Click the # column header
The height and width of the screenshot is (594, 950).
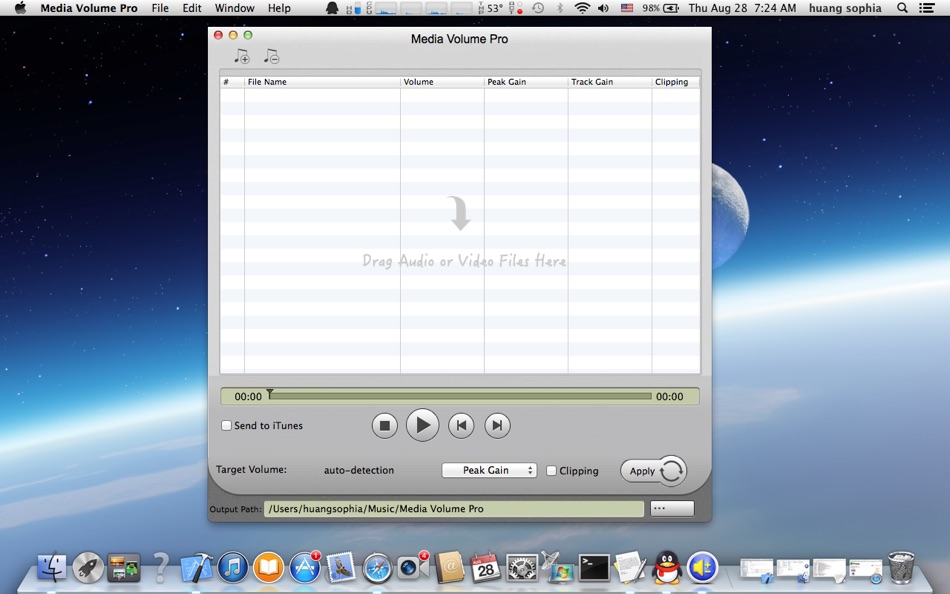[232, 82]
